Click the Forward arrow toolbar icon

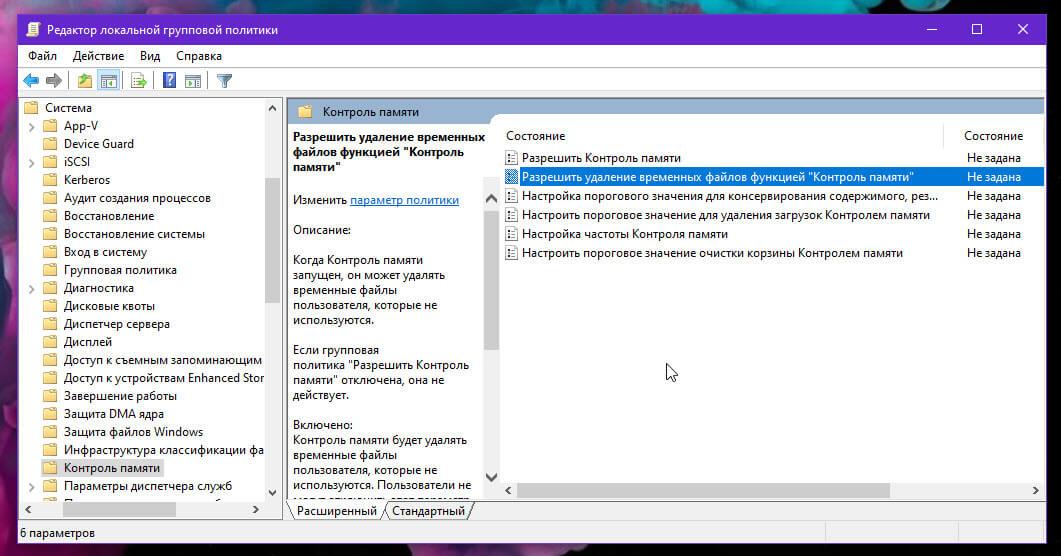pos(54,81)
